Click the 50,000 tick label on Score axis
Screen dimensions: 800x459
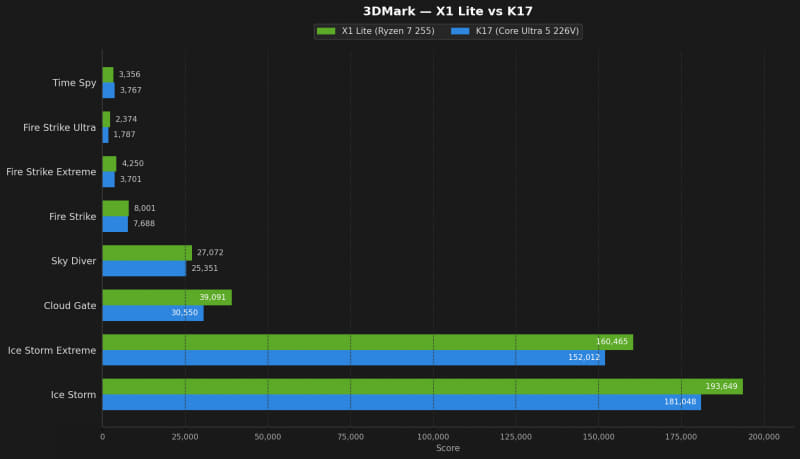pyautogui.click(x=268, y=437)
